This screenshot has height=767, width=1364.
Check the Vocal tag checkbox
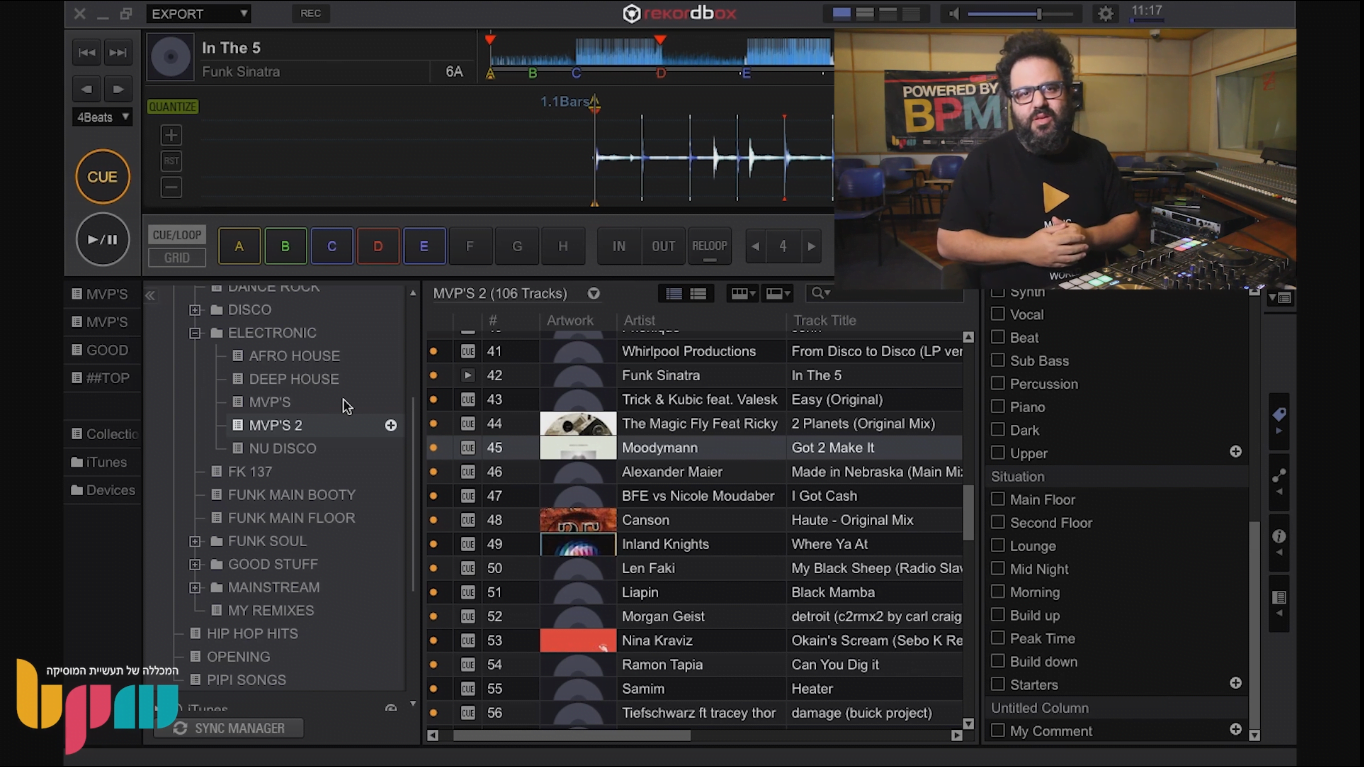pos(997,314)
